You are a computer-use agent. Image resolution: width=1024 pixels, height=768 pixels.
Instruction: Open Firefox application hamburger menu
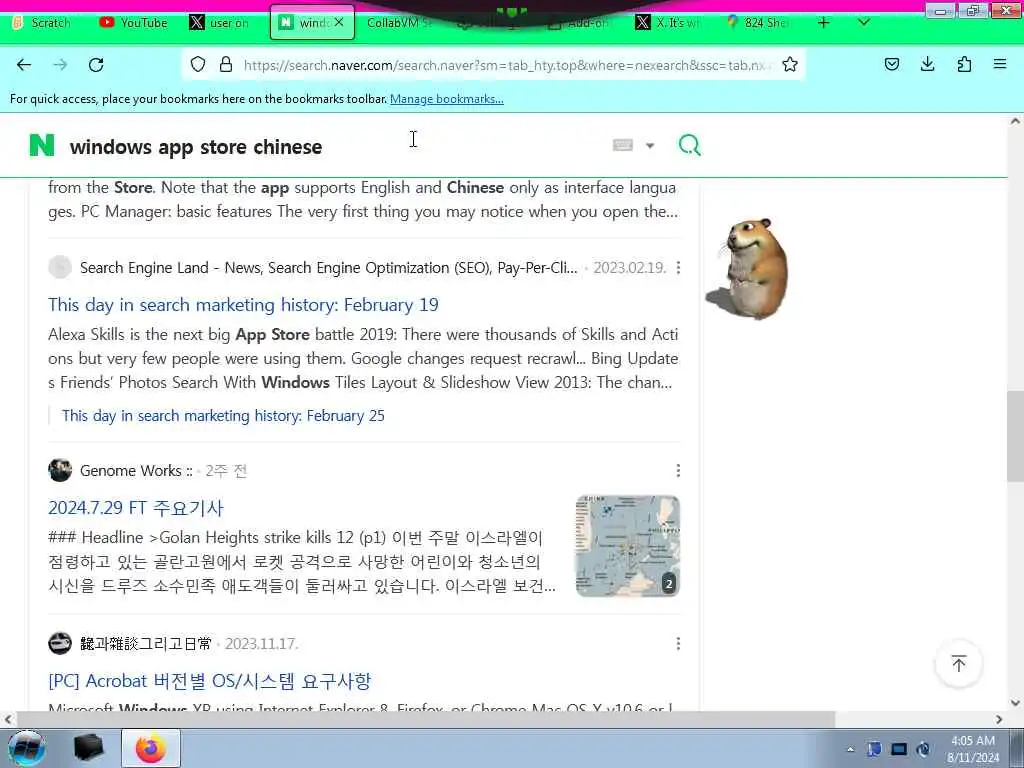tap(1000, 64)
